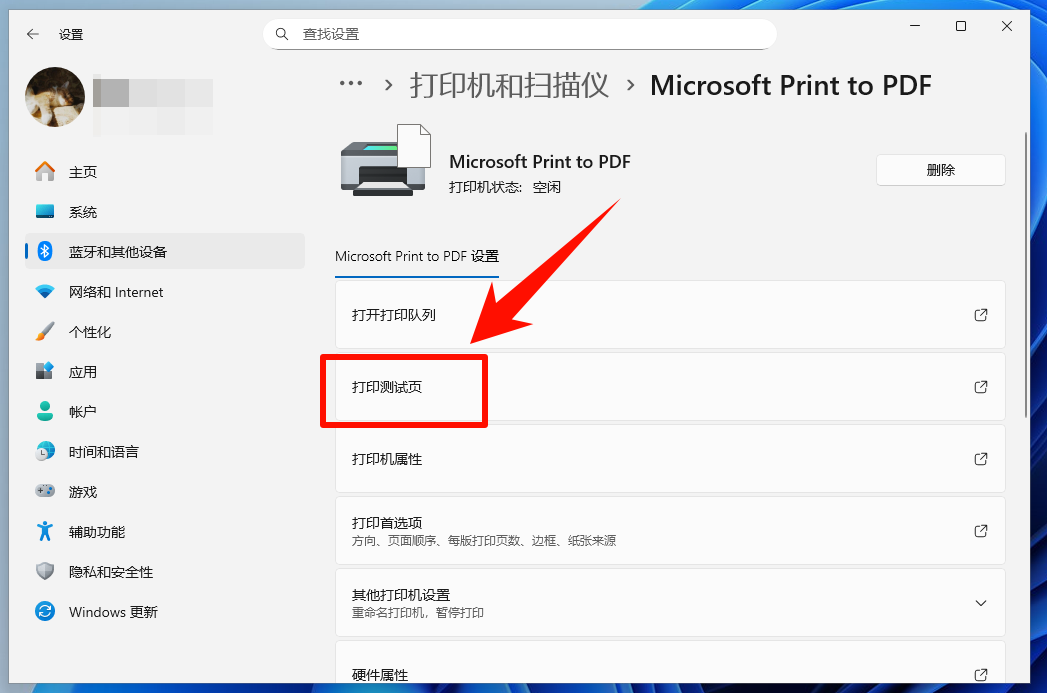This screenshot has height=693, width=1047.
Task: Click the globe clock icon for 时间和语言
Action: [x=45, y=451]
